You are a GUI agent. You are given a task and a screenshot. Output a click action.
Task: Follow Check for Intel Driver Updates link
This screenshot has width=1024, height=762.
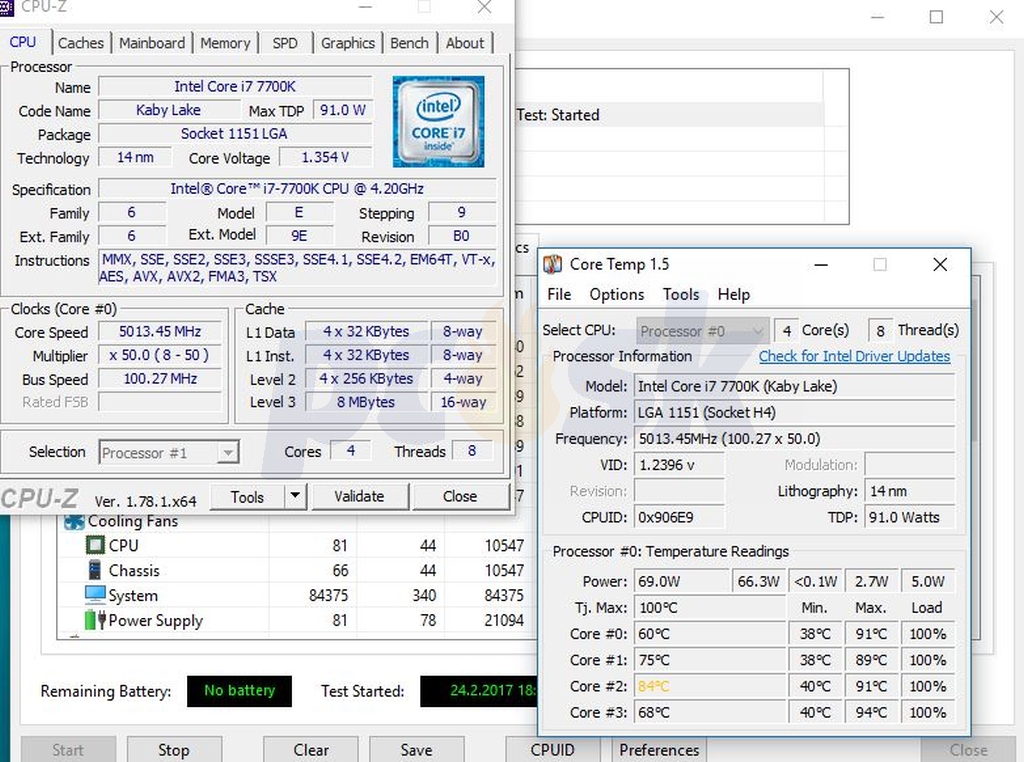(x=854, y=357)
